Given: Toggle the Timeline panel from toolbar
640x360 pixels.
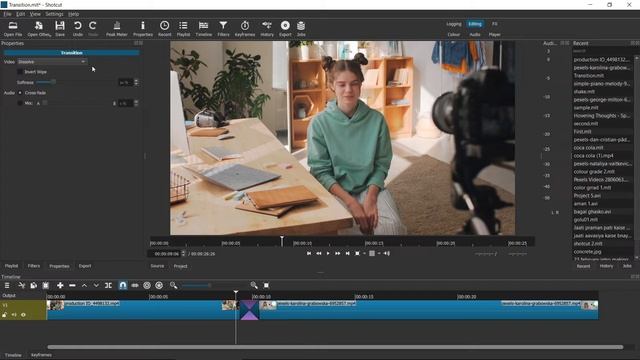Looking at the screenshot, I should tap(203, 29).
